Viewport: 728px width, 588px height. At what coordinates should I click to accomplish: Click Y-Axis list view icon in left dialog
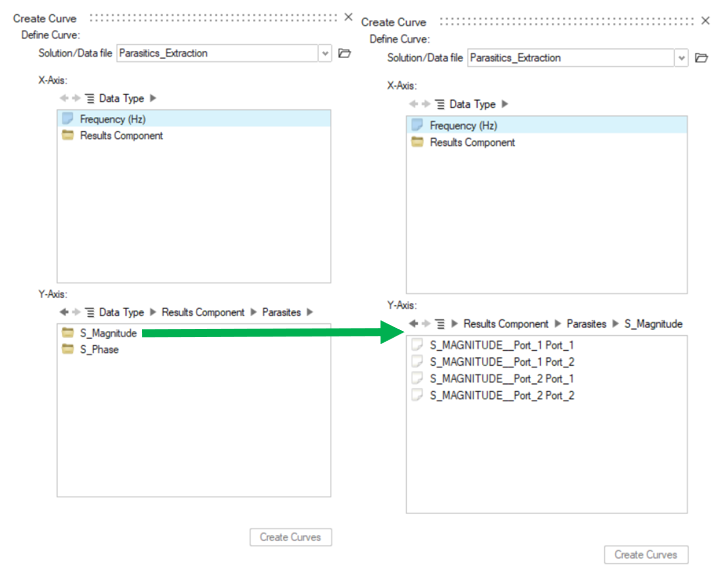point(89,312)
